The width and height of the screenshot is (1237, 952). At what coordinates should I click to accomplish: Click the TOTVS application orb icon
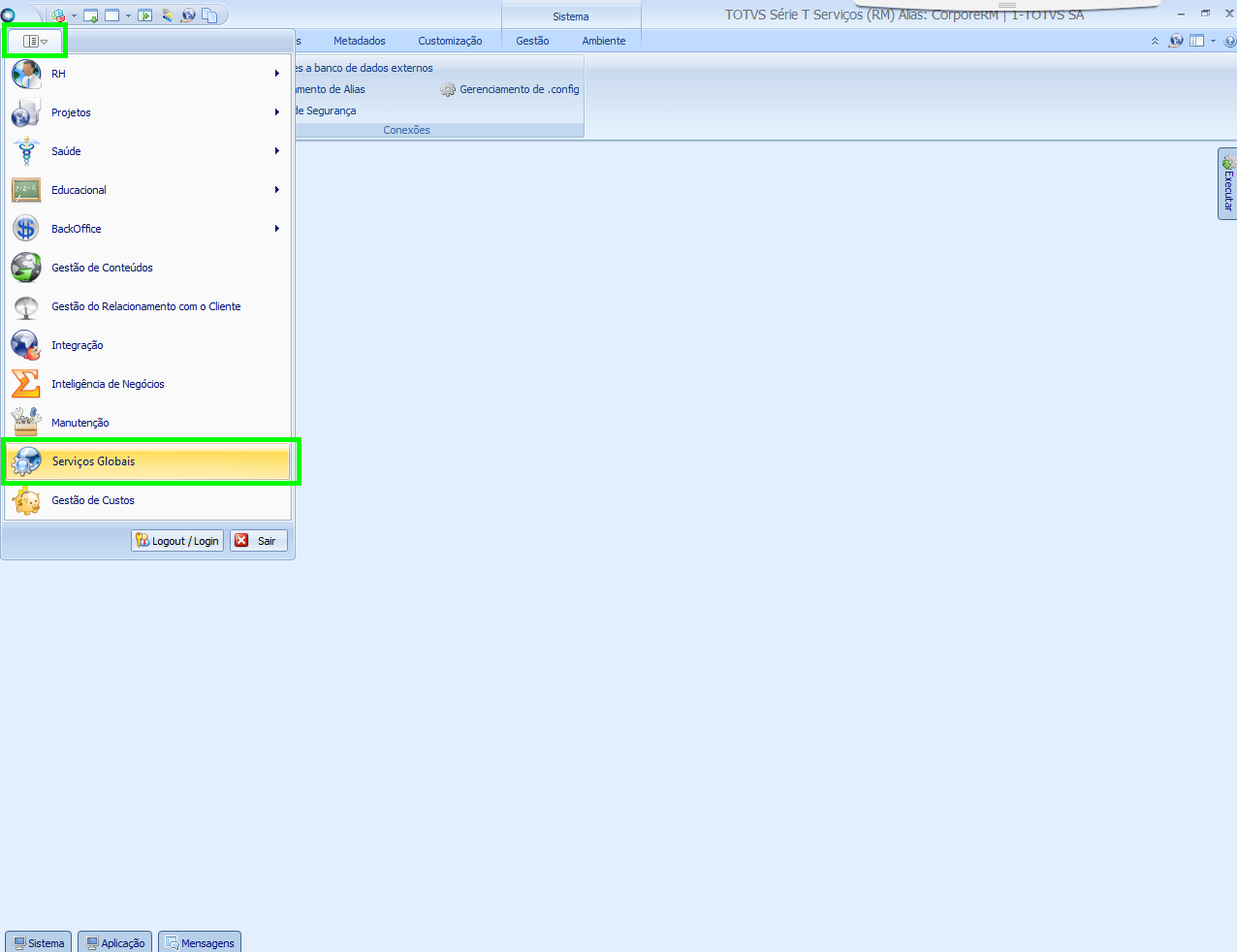click(x=8, y=15)
